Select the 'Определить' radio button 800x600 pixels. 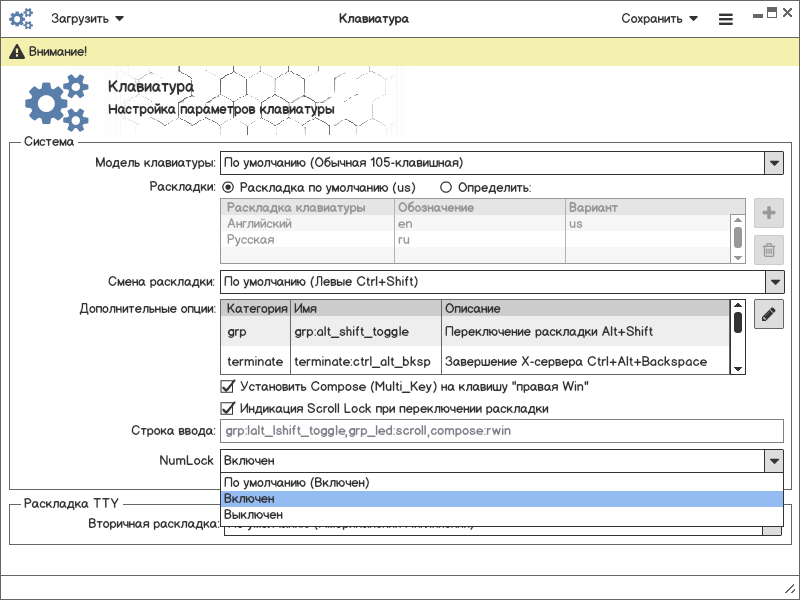point(446,187)
